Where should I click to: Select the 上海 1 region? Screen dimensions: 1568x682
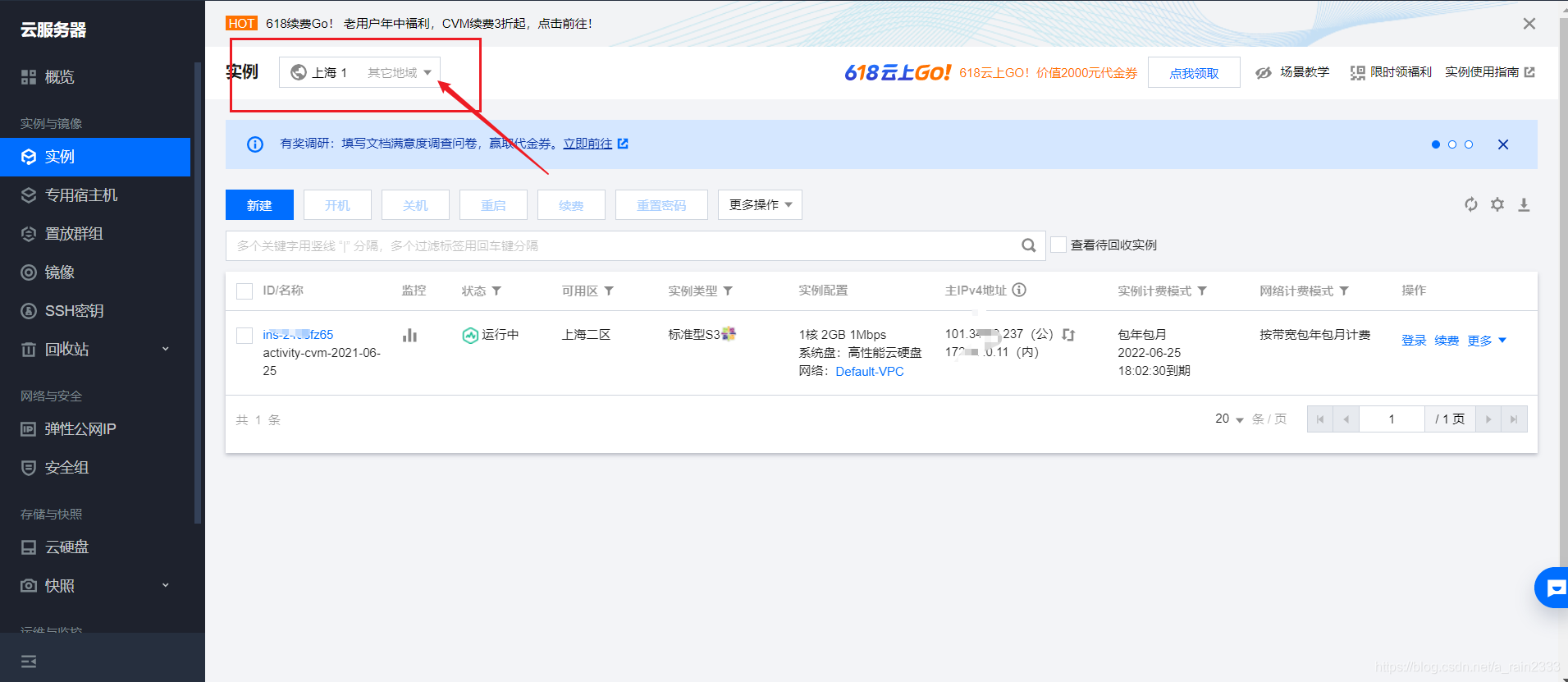point(320,72)
